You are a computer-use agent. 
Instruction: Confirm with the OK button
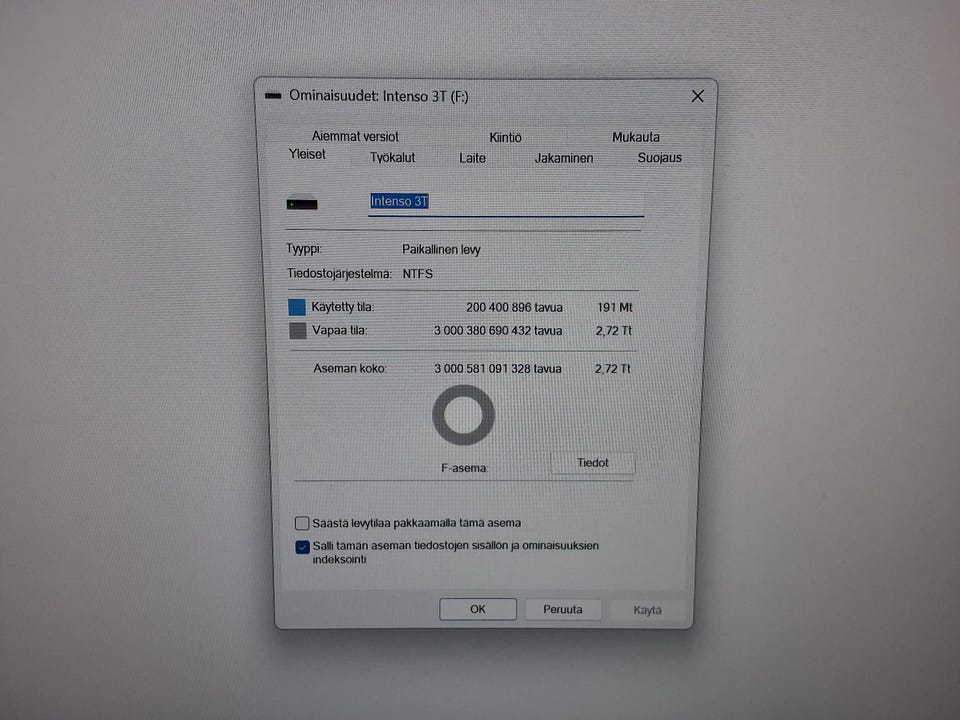click(478, 609)
